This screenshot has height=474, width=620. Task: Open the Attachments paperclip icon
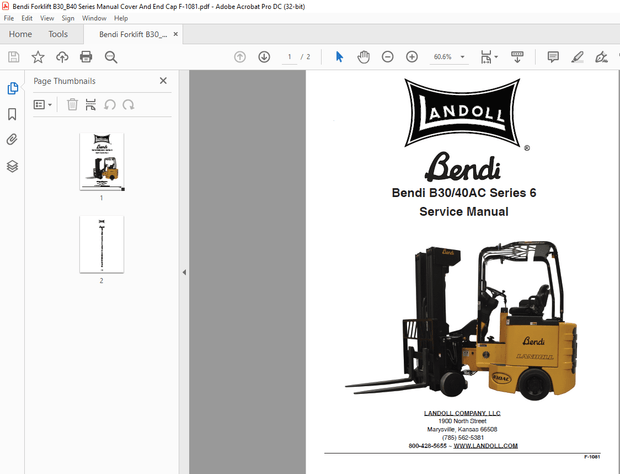pos(12,140)
